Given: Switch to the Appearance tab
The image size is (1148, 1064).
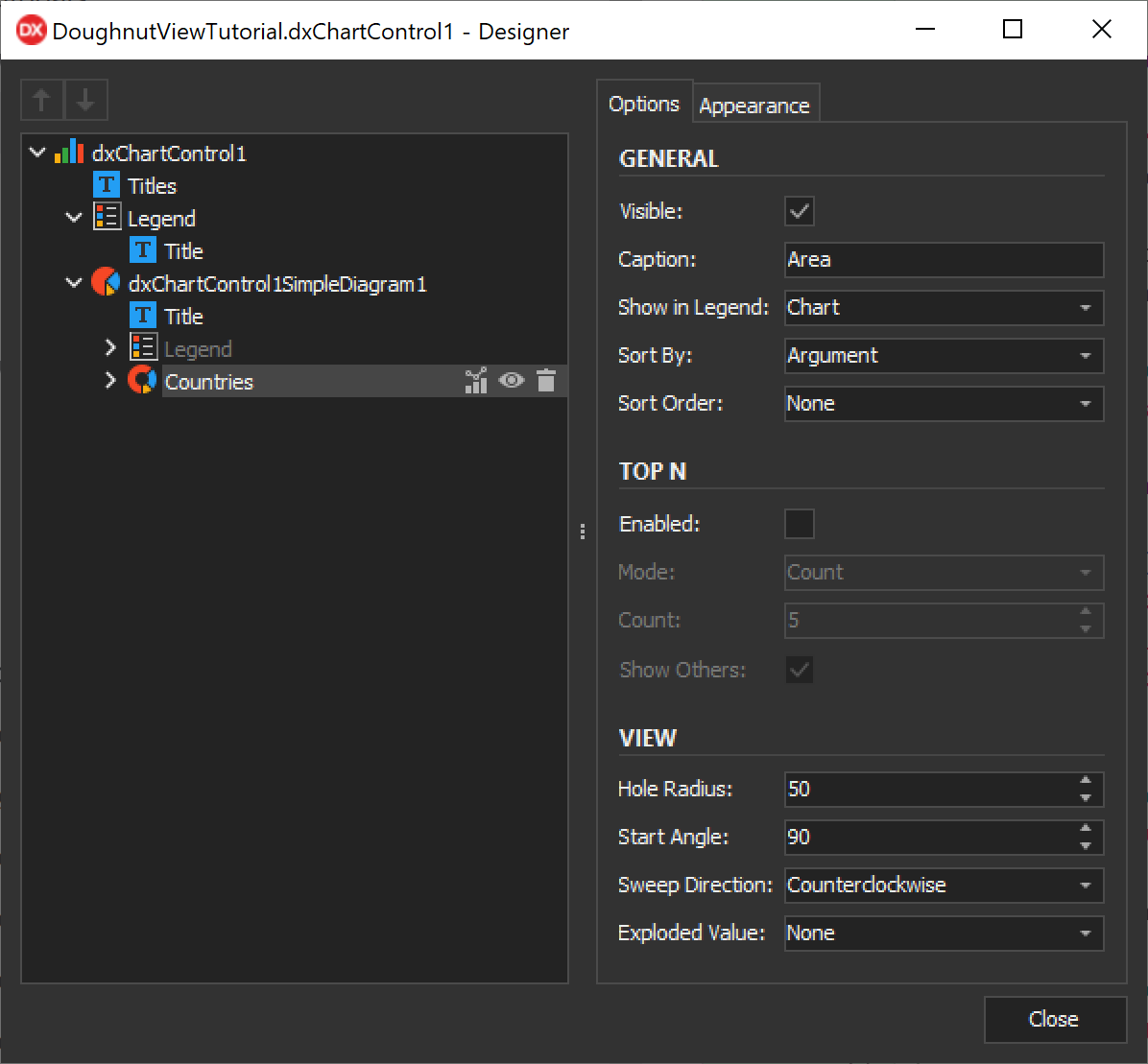Looking at the screenshot, I should (x=754, y=106).
